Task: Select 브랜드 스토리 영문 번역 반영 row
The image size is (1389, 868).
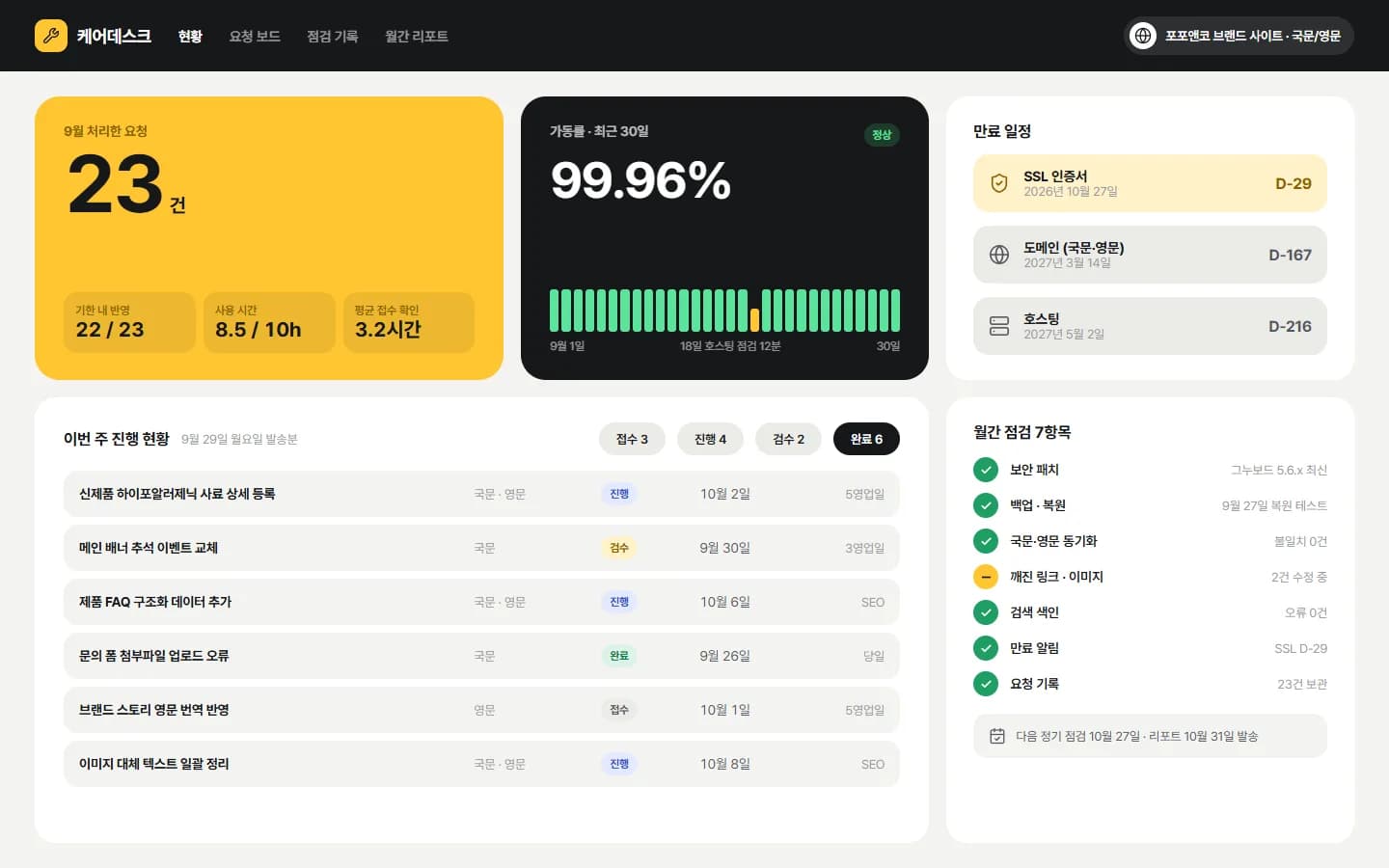Action: (481, 710)
